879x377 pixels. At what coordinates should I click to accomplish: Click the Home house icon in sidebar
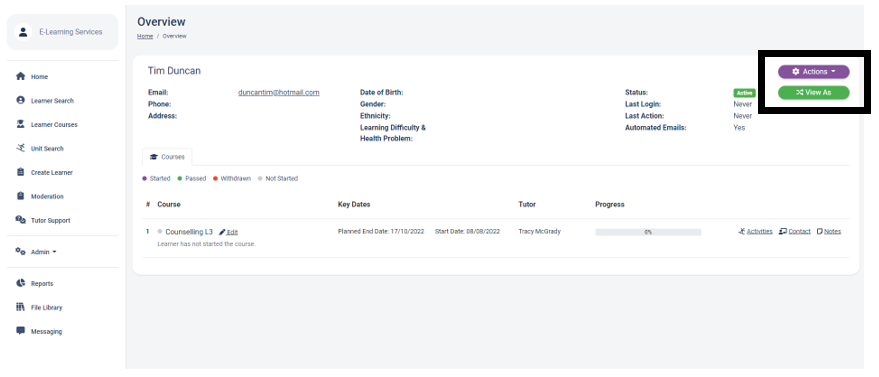21,76
